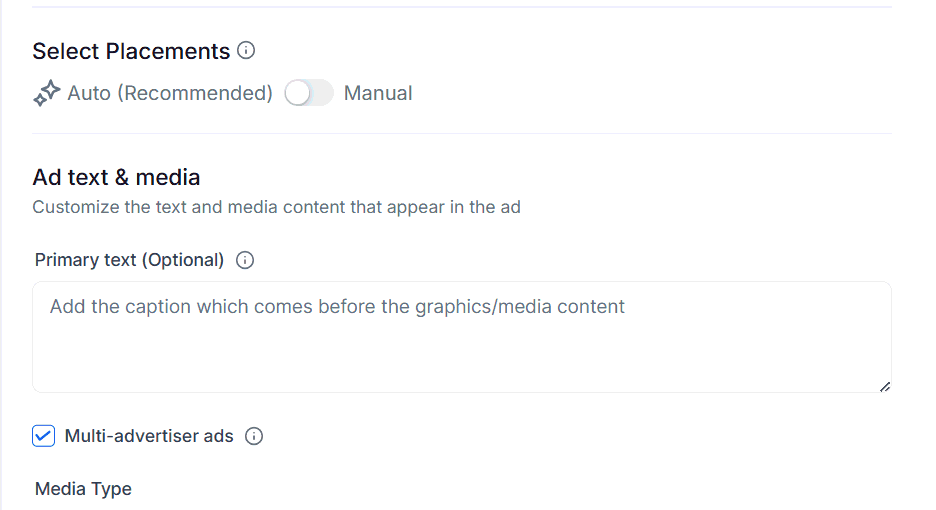This screenshot has width=936, height=510.
Task: Click the Multi-advertiser ads label text
Action: click(x=149, y=436)
